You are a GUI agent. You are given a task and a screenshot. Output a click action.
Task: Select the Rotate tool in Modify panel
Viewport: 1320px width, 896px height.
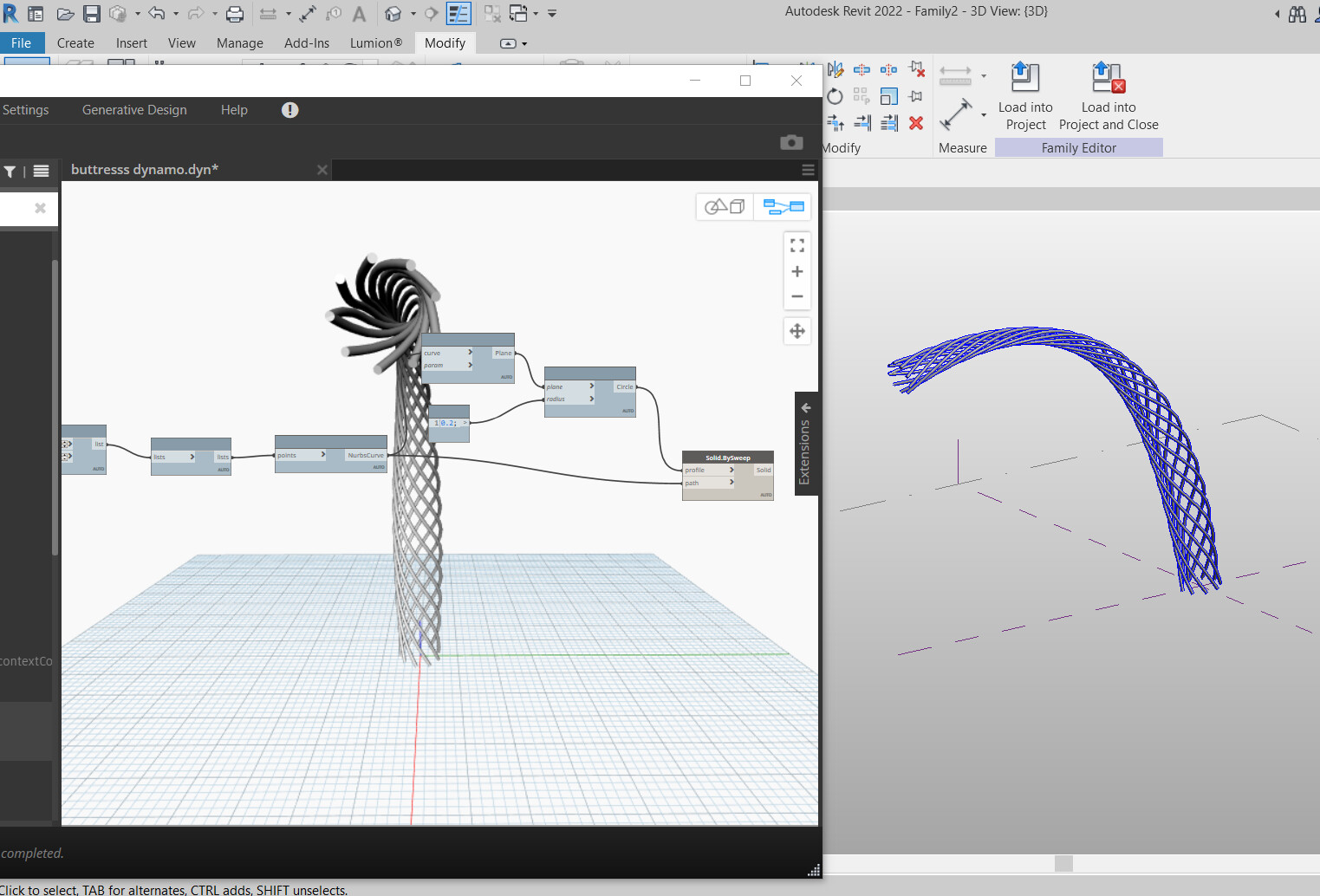[x=835, y=96]
